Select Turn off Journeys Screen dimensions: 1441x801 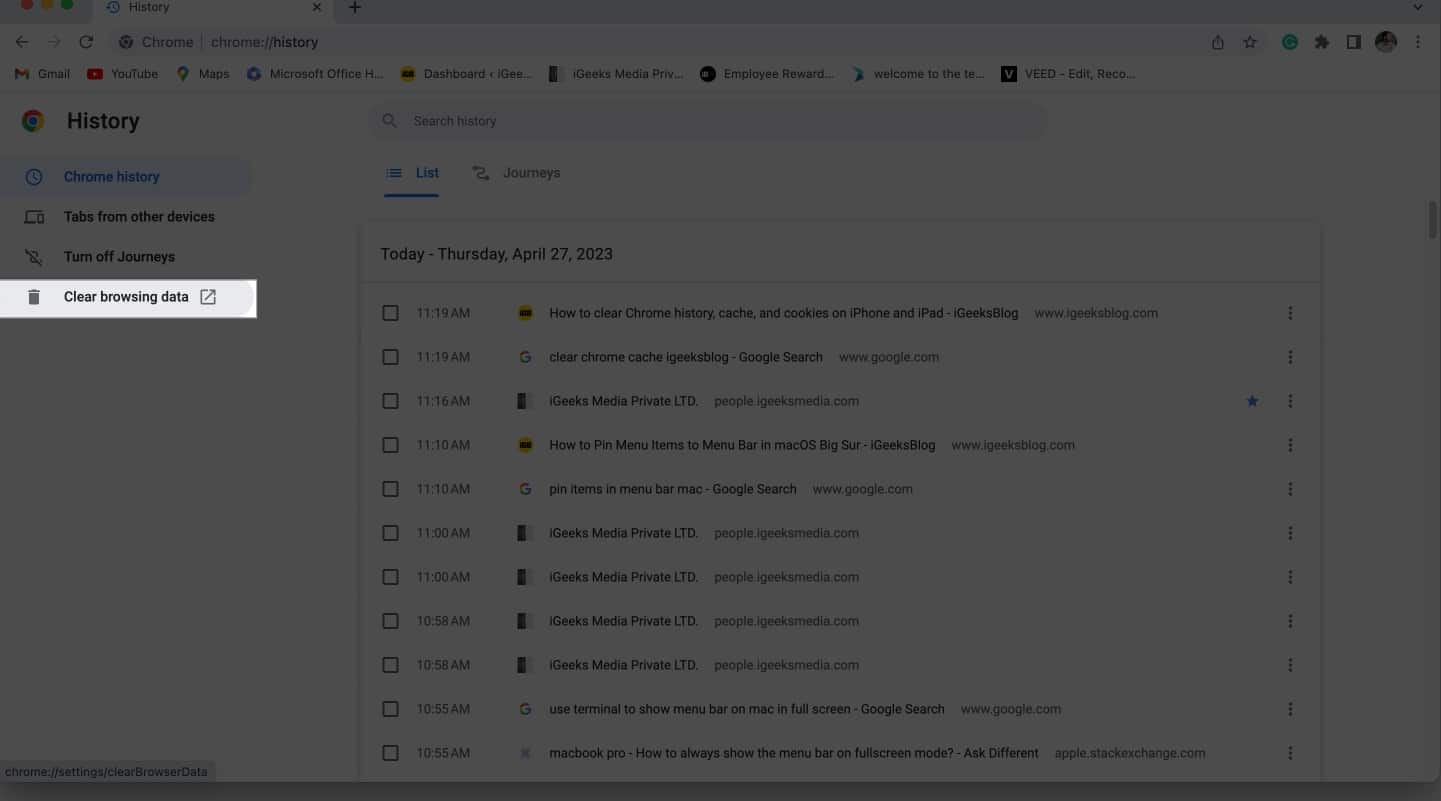click(126, 257)
